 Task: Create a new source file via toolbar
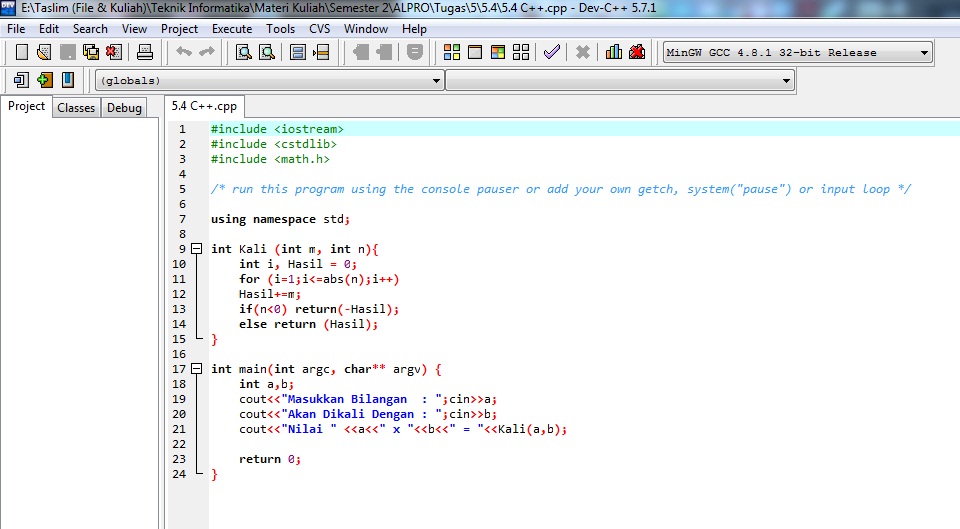tap(21, 52)
